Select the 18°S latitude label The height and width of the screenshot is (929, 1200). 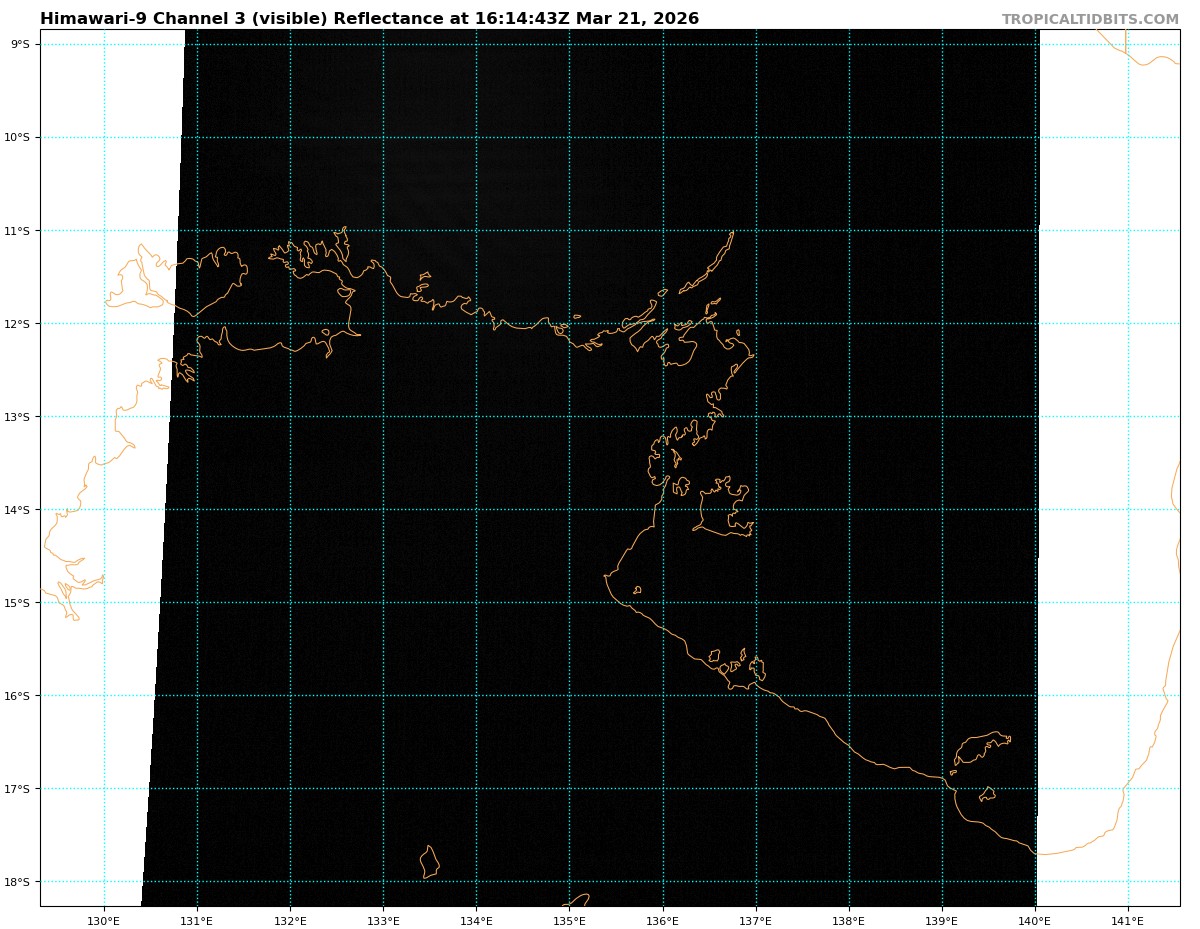point(20,882)
